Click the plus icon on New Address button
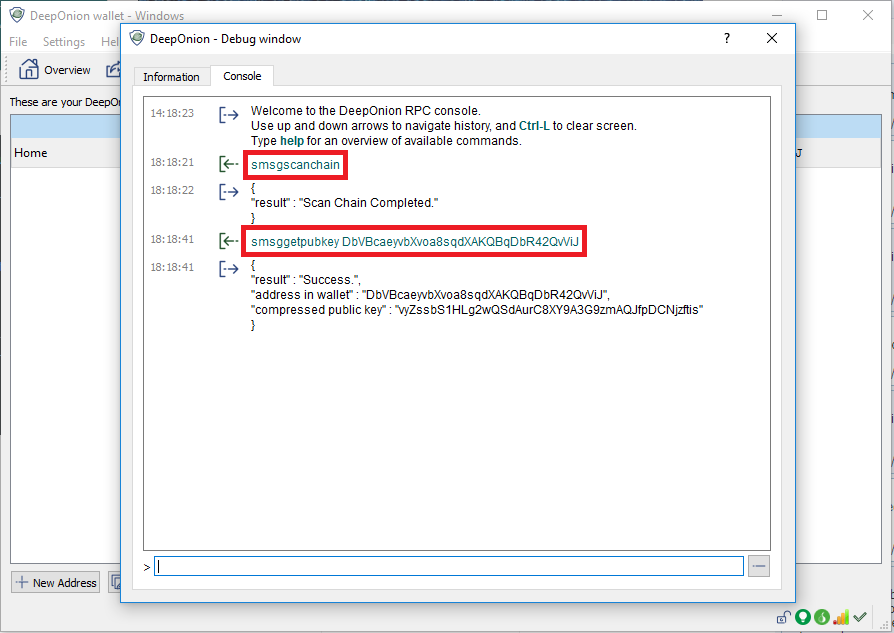This screenshot has width=894, height=633. [22, 582]
